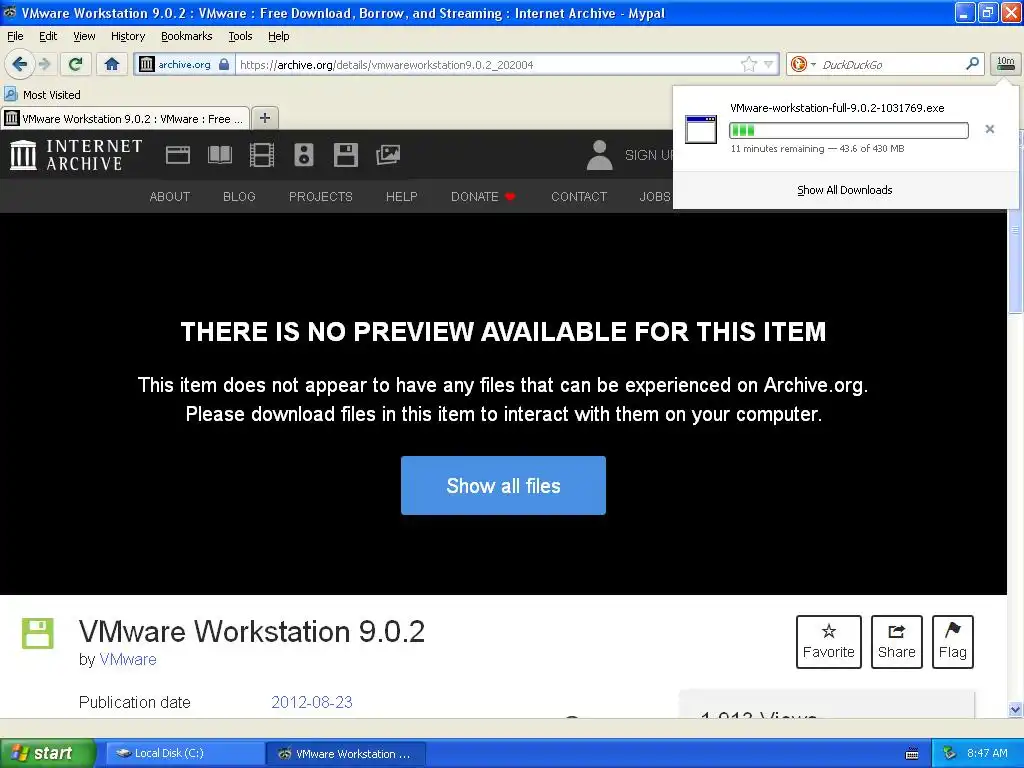Screen dimensions: 1024x768
Task: Go to the ABOUT page
Action: coord(170,197)
